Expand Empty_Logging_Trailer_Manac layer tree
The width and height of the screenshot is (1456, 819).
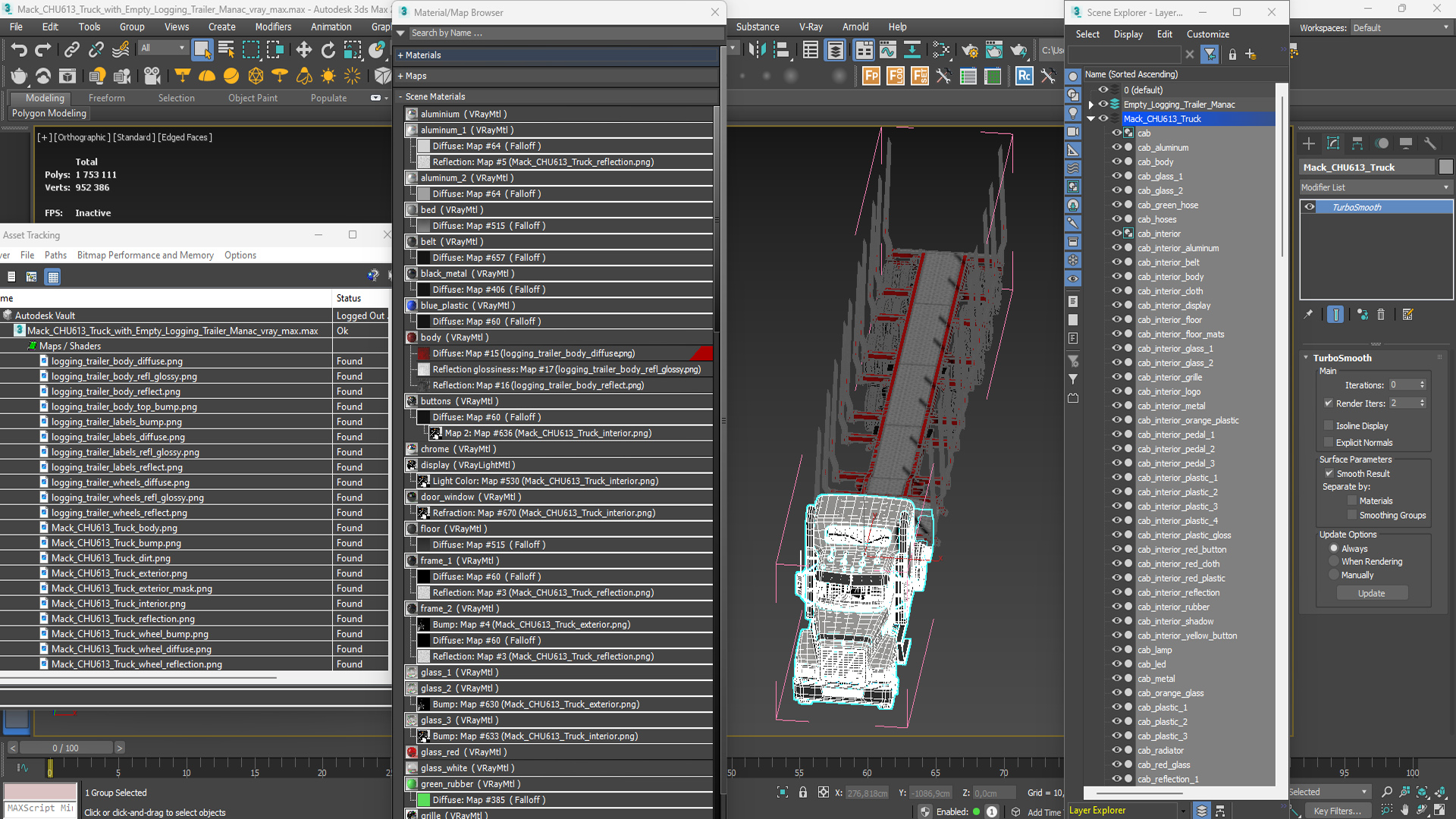(x=1090, y=105)
